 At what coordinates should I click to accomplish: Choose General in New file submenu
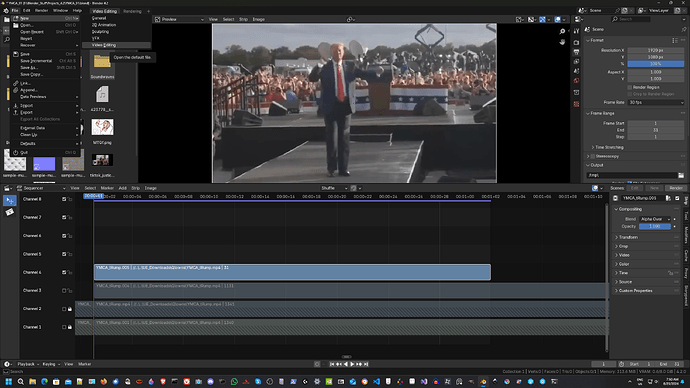[117, 18]
